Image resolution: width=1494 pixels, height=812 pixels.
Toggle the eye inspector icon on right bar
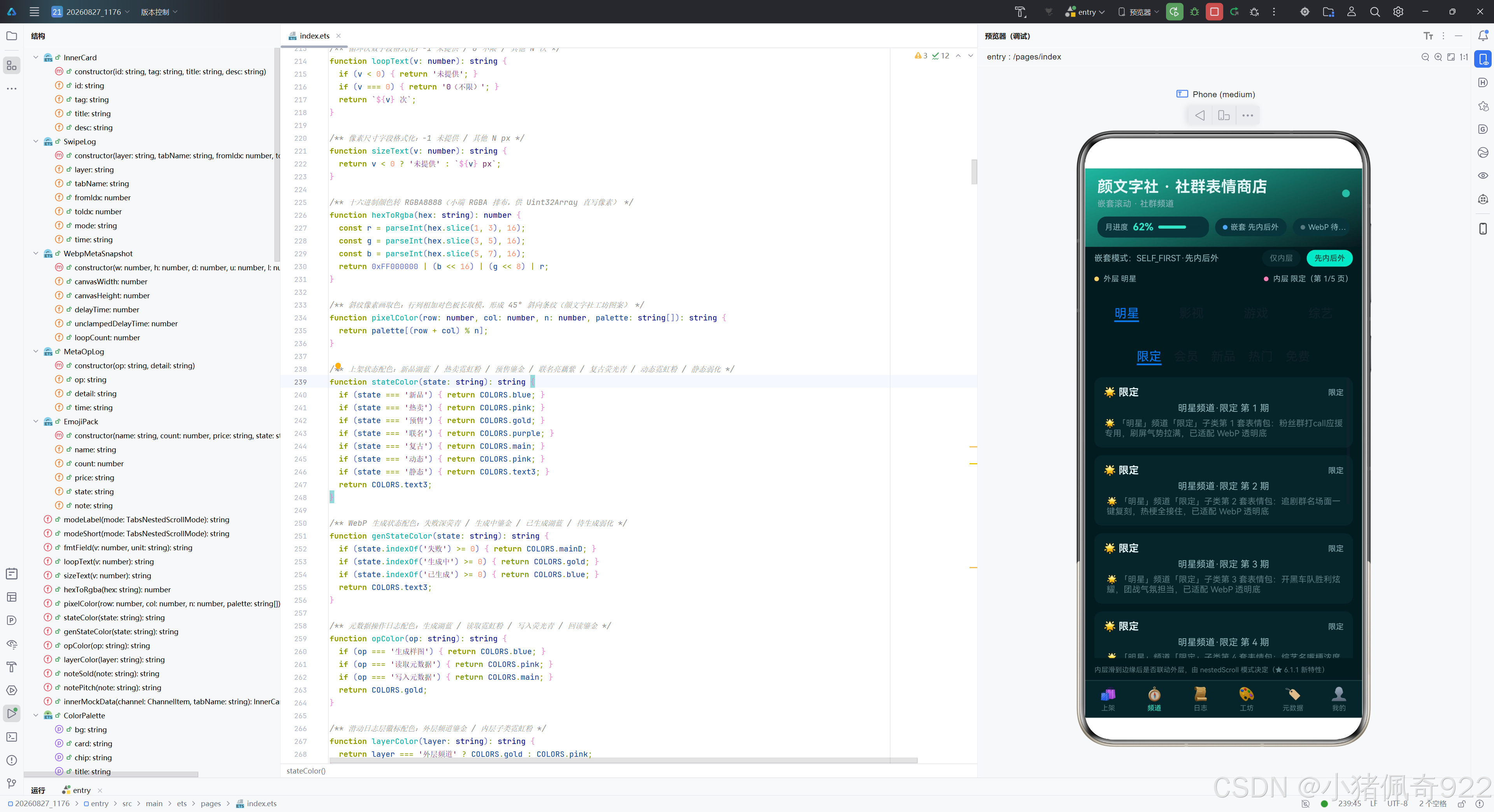click(1482, 176)
